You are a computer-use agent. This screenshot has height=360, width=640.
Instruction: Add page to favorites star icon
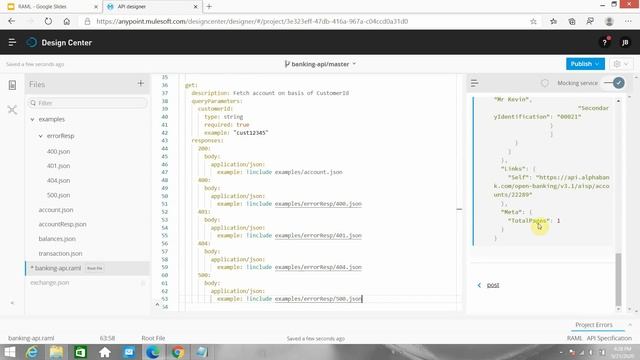(533, 21)
